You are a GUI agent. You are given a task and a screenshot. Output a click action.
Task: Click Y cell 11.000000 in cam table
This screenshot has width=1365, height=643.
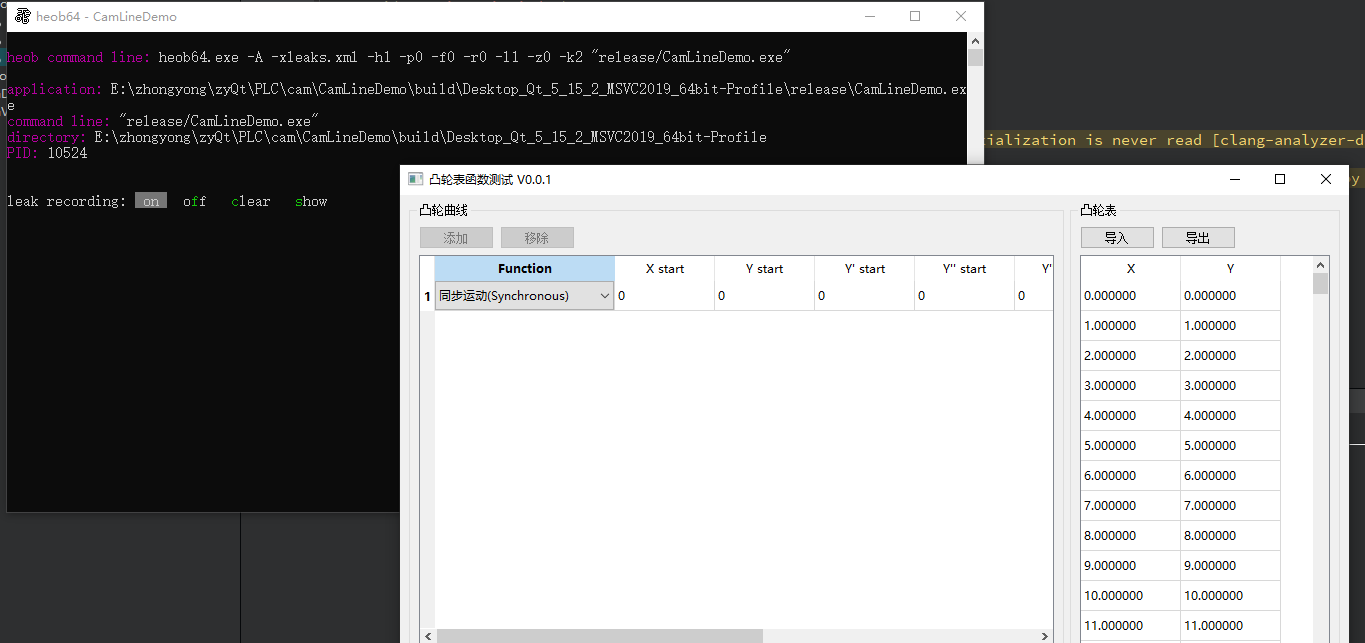pyautogui.click(x=1231, y=626)
